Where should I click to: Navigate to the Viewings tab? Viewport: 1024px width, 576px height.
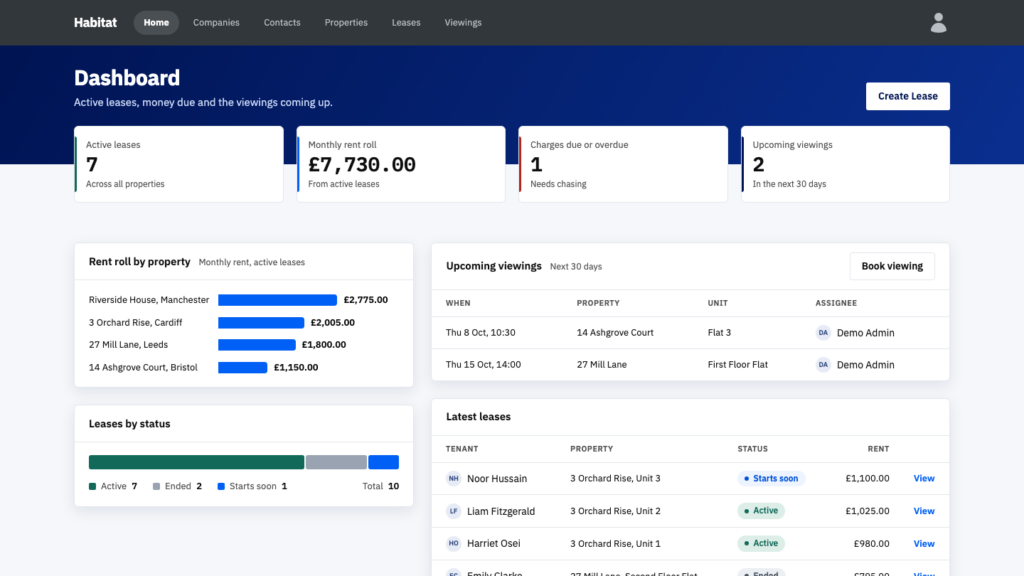pos(463,22)
